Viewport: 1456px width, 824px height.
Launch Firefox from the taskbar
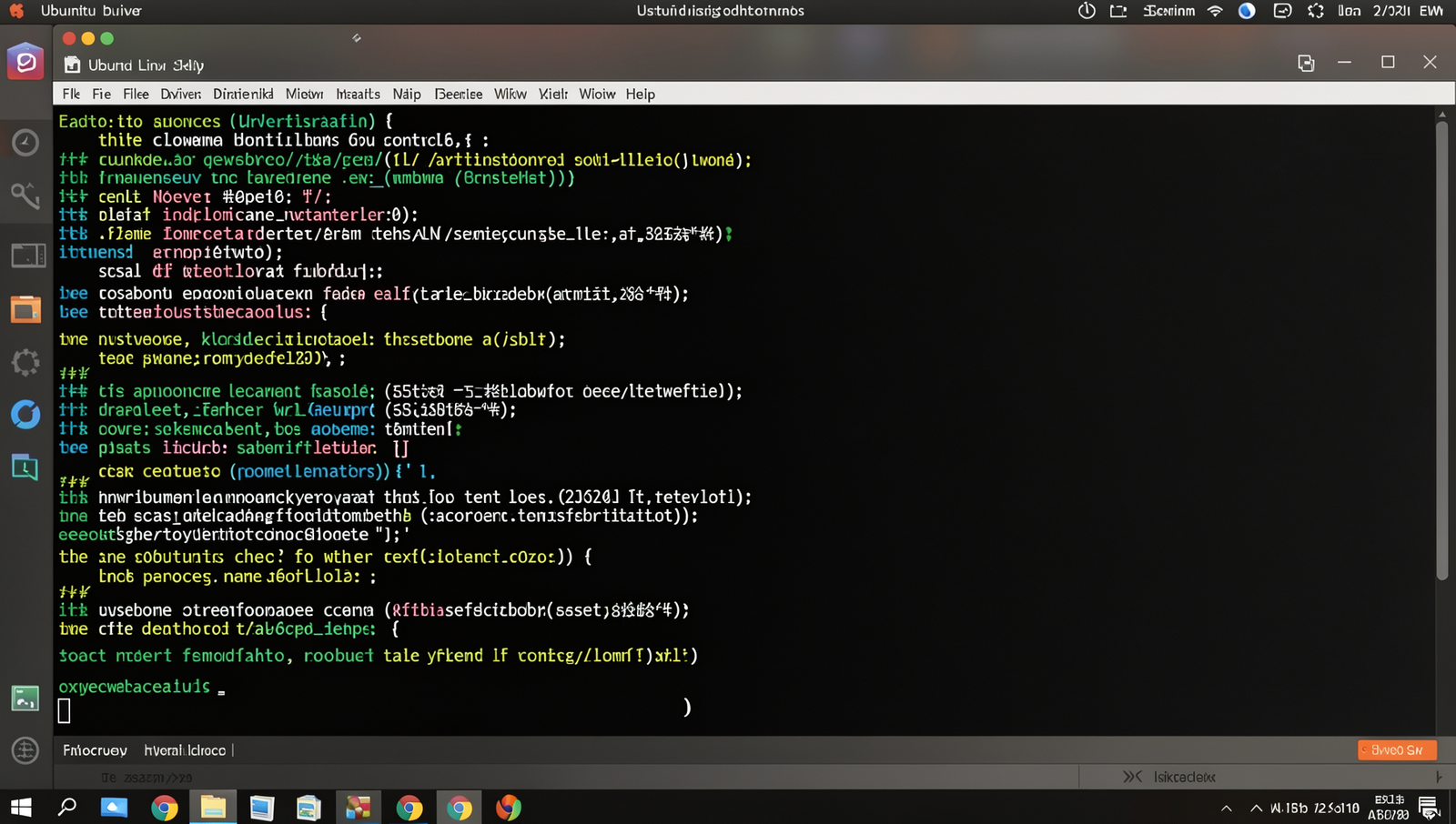[509, 808]
